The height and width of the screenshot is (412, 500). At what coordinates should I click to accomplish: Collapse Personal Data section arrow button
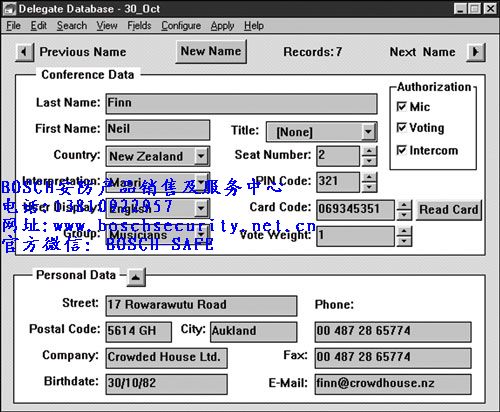point(136,277)
